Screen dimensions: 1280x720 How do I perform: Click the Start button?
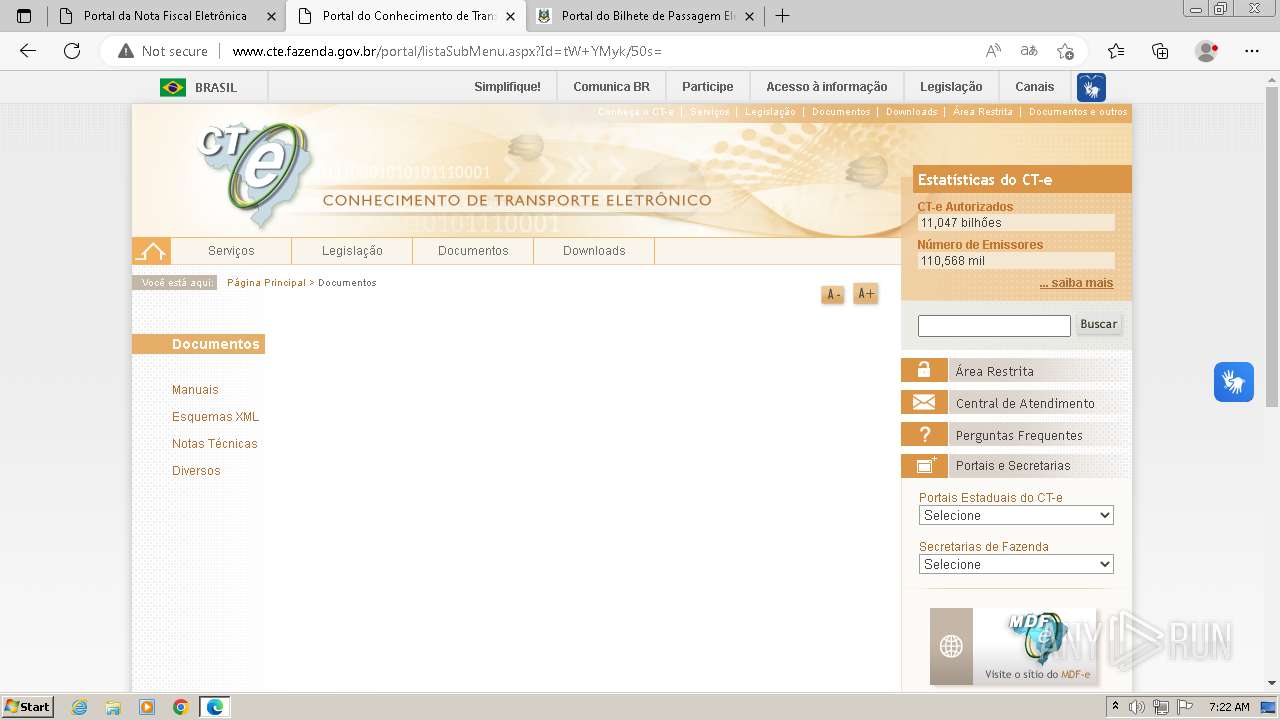28,707
